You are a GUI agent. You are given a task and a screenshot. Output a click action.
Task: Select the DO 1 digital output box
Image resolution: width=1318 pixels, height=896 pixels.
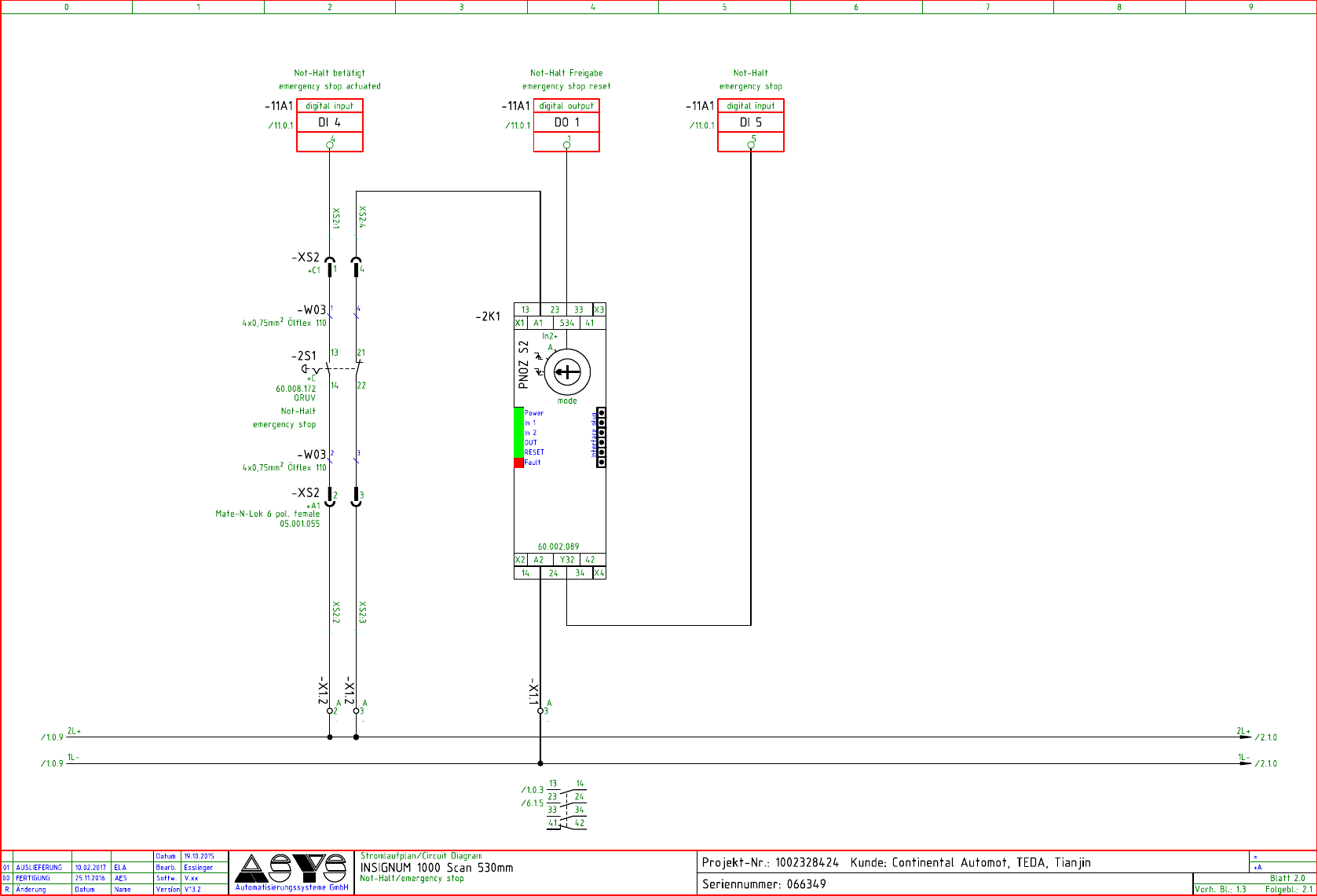[566, 125]
